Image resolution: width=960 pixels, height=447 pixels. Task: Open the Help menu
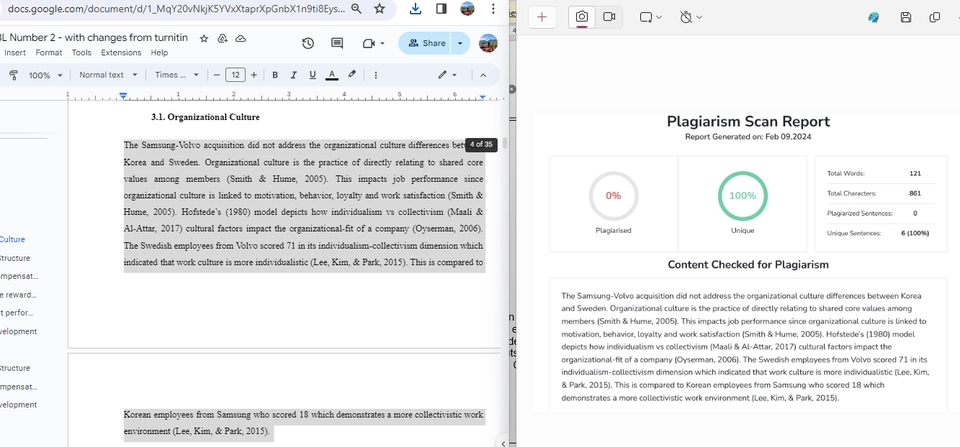click(159, 53)
